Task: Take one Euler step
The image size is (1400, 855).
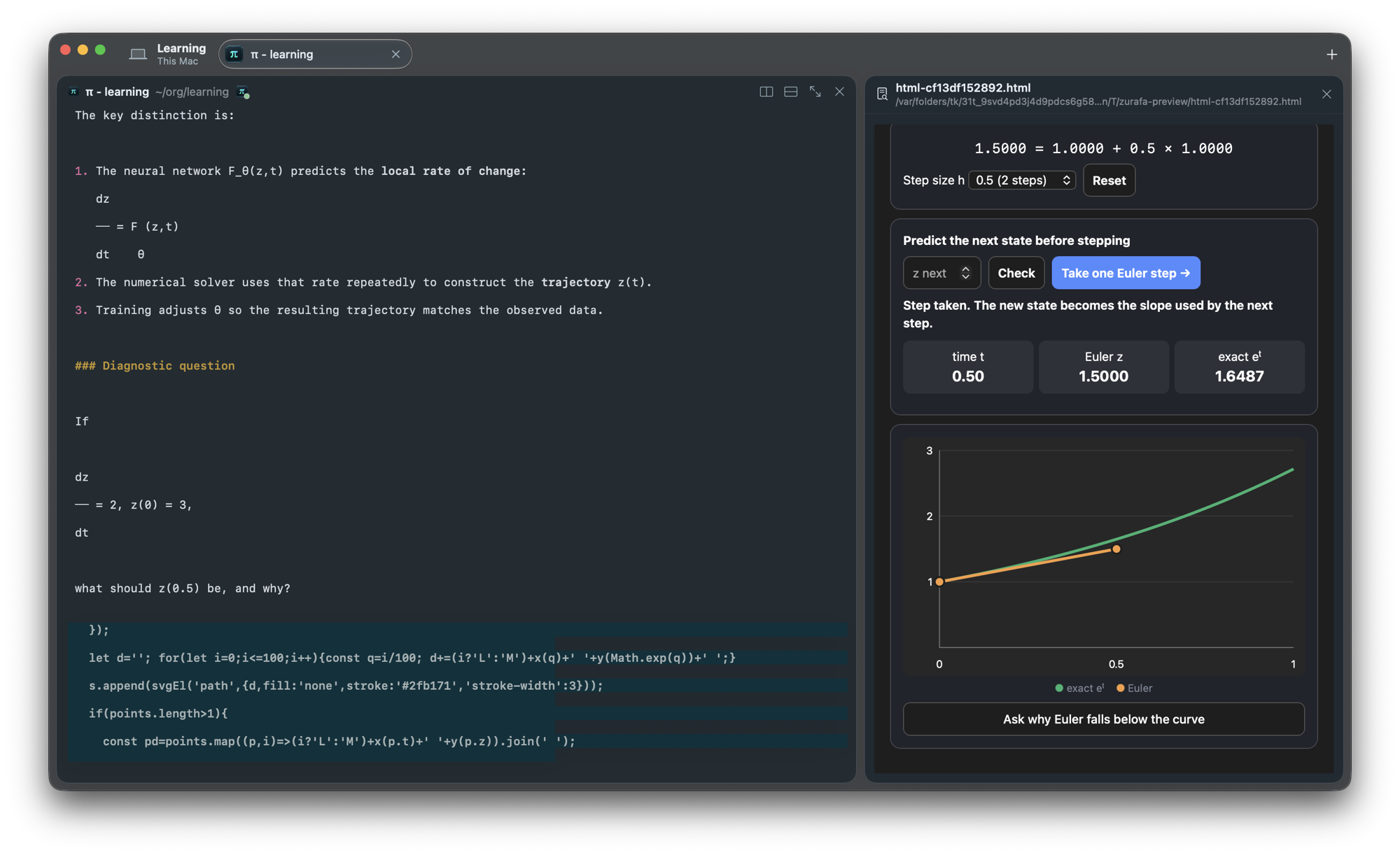Action: click(1126, 273)
